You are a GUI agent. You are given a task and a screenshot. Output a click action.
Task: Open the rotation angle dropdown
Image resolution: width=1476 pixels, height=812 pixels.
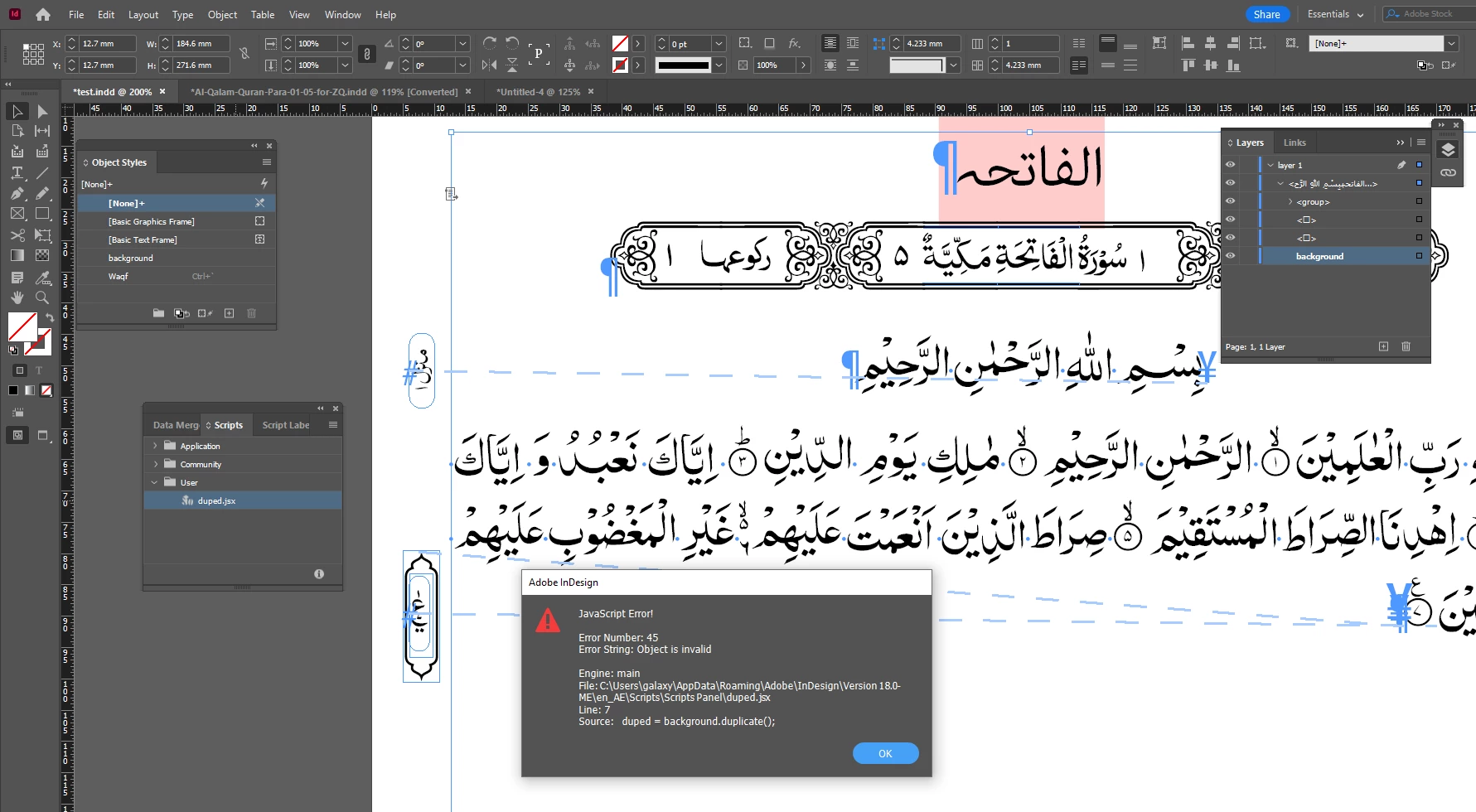(x=463, y=43)
